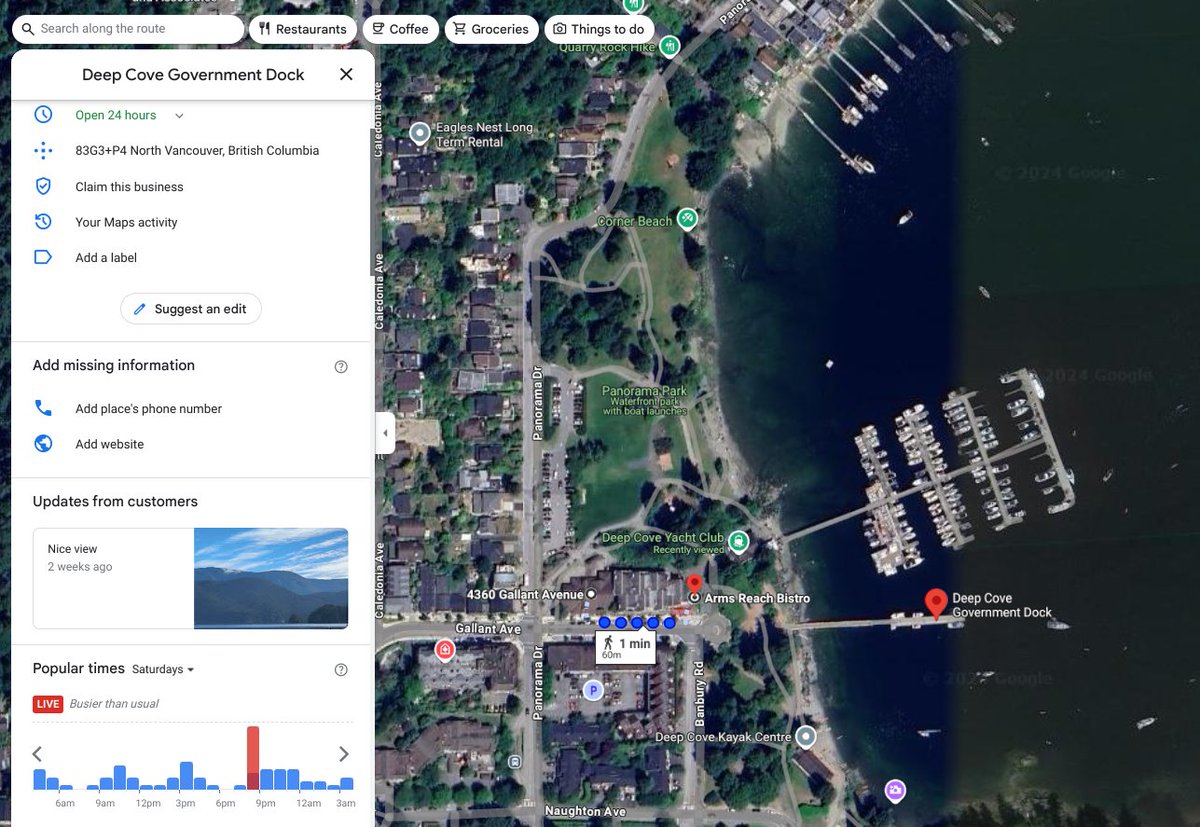The image size is (1200, 827).
Task: Open the Saturdays day dropdown
Action: [163, 669]
